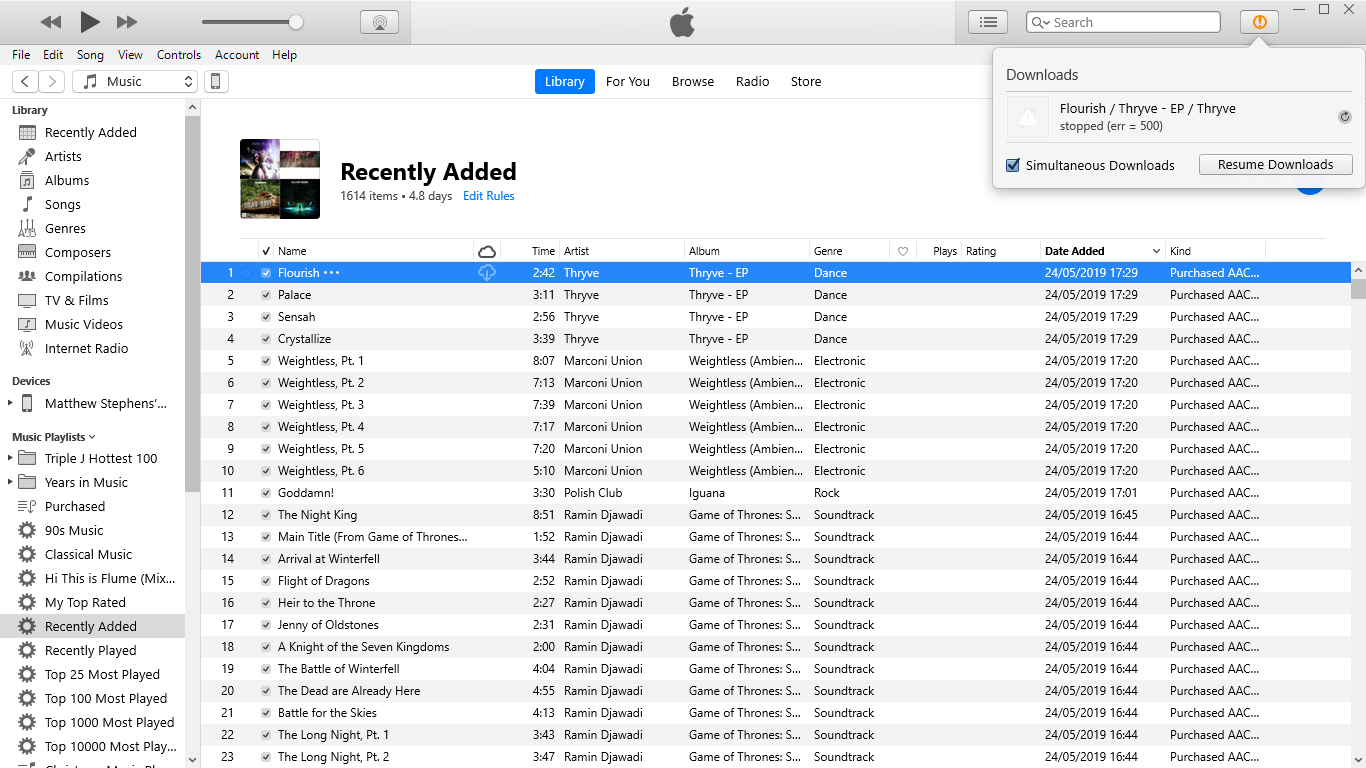This screenshot has height=768, width=1366.
Task: Switch to the For You tab
Action: (628, 82)
